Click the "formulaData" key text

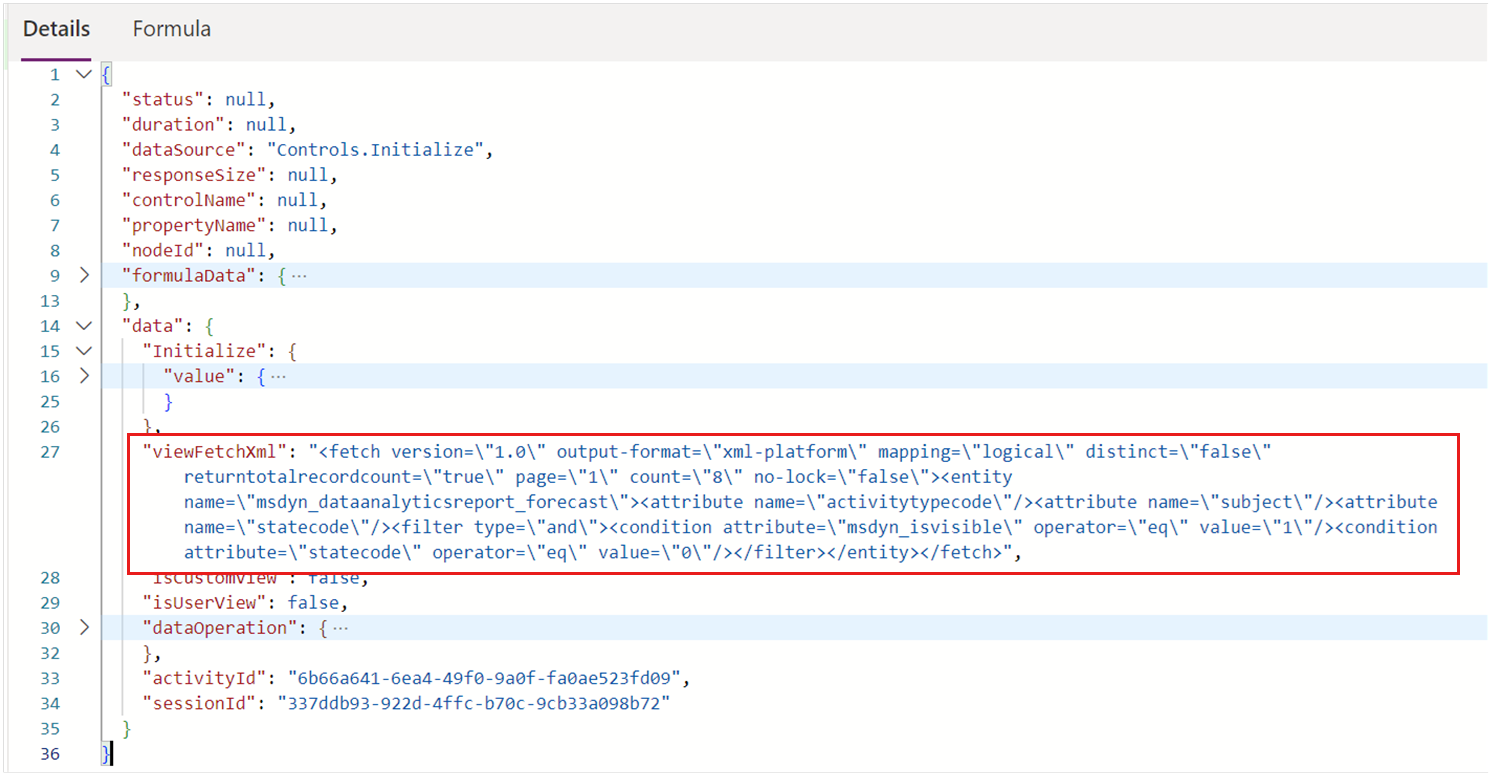189,275
